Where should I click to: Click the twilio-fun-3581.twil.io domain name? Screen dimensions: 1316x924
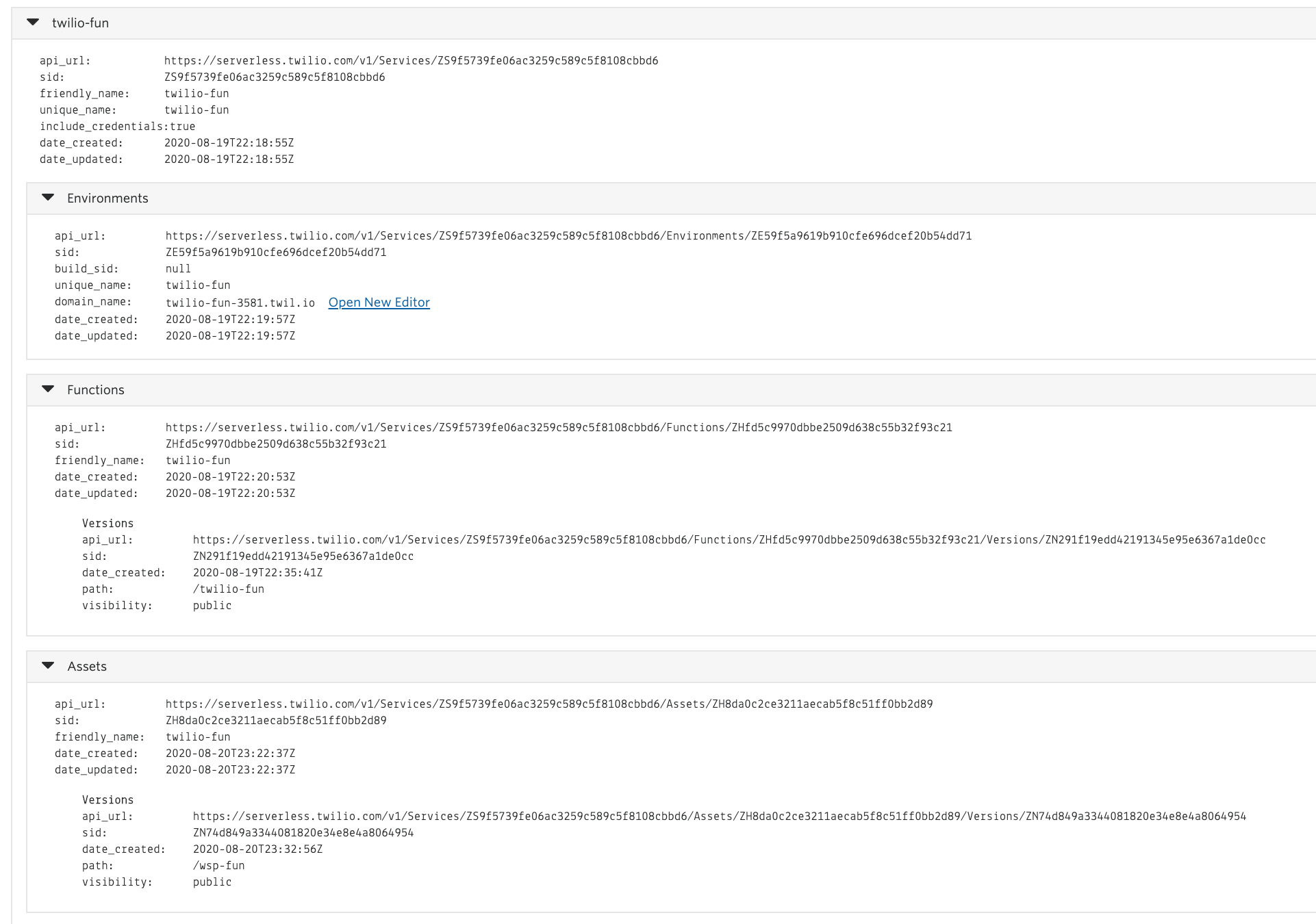240,303
